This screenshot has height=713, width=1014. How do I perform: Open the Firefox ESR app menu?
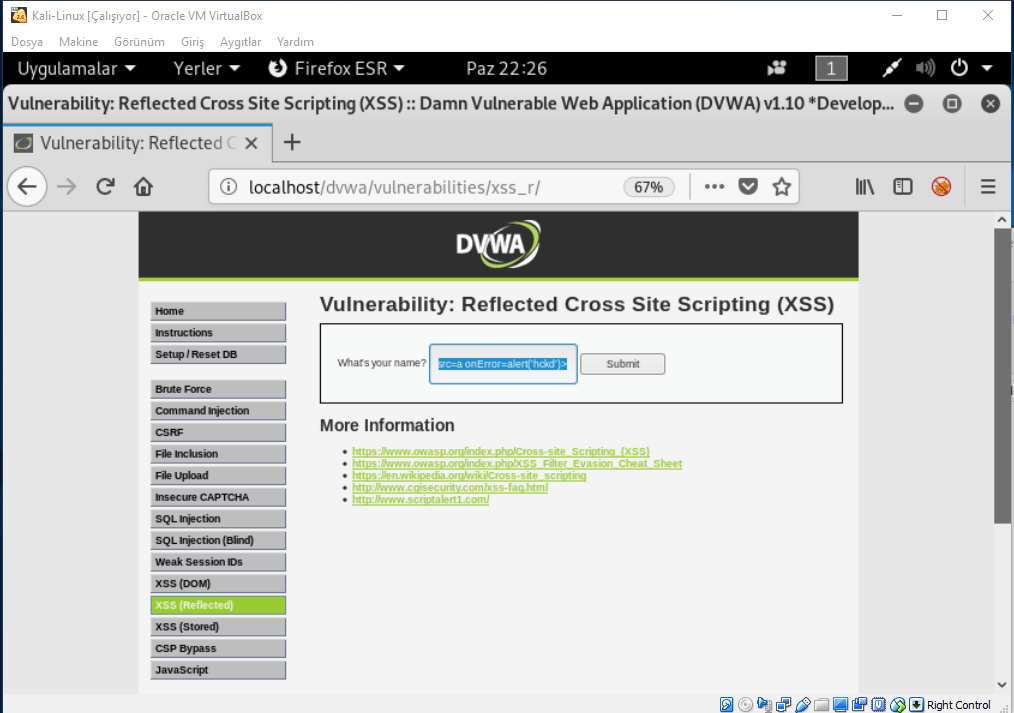click(x=338, y=68)
